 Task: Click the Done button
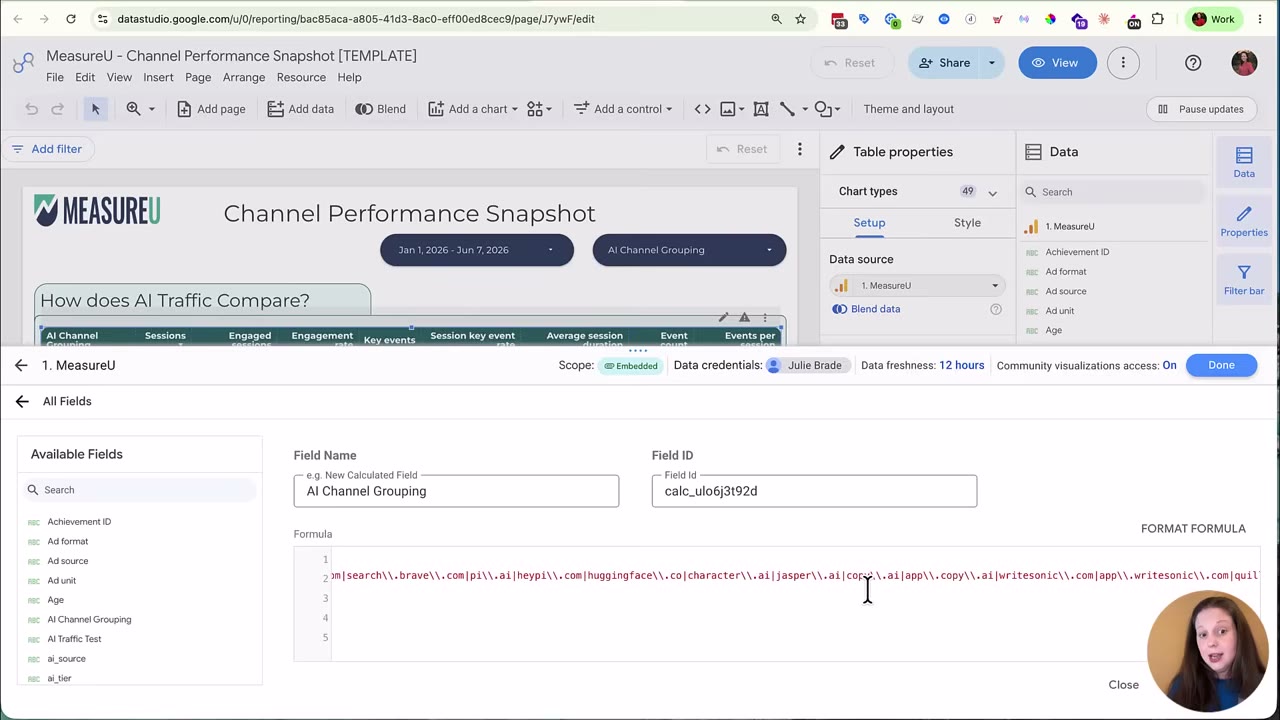[1221, 365]
